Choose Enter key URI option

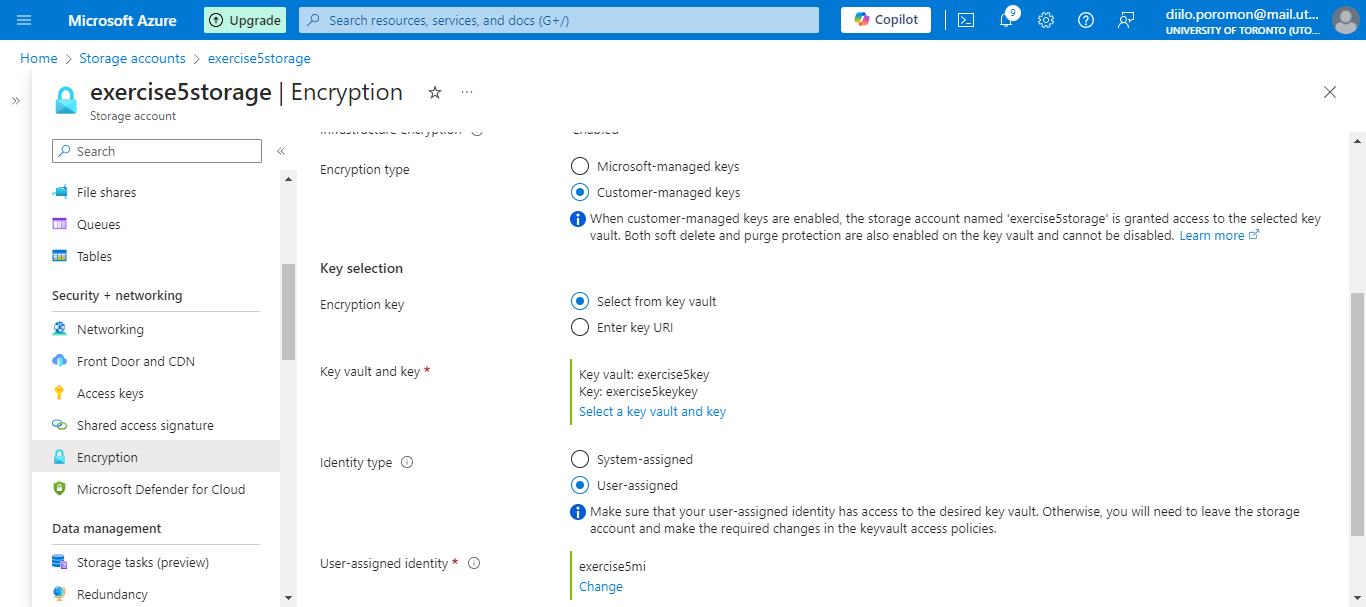coord(580,326)
